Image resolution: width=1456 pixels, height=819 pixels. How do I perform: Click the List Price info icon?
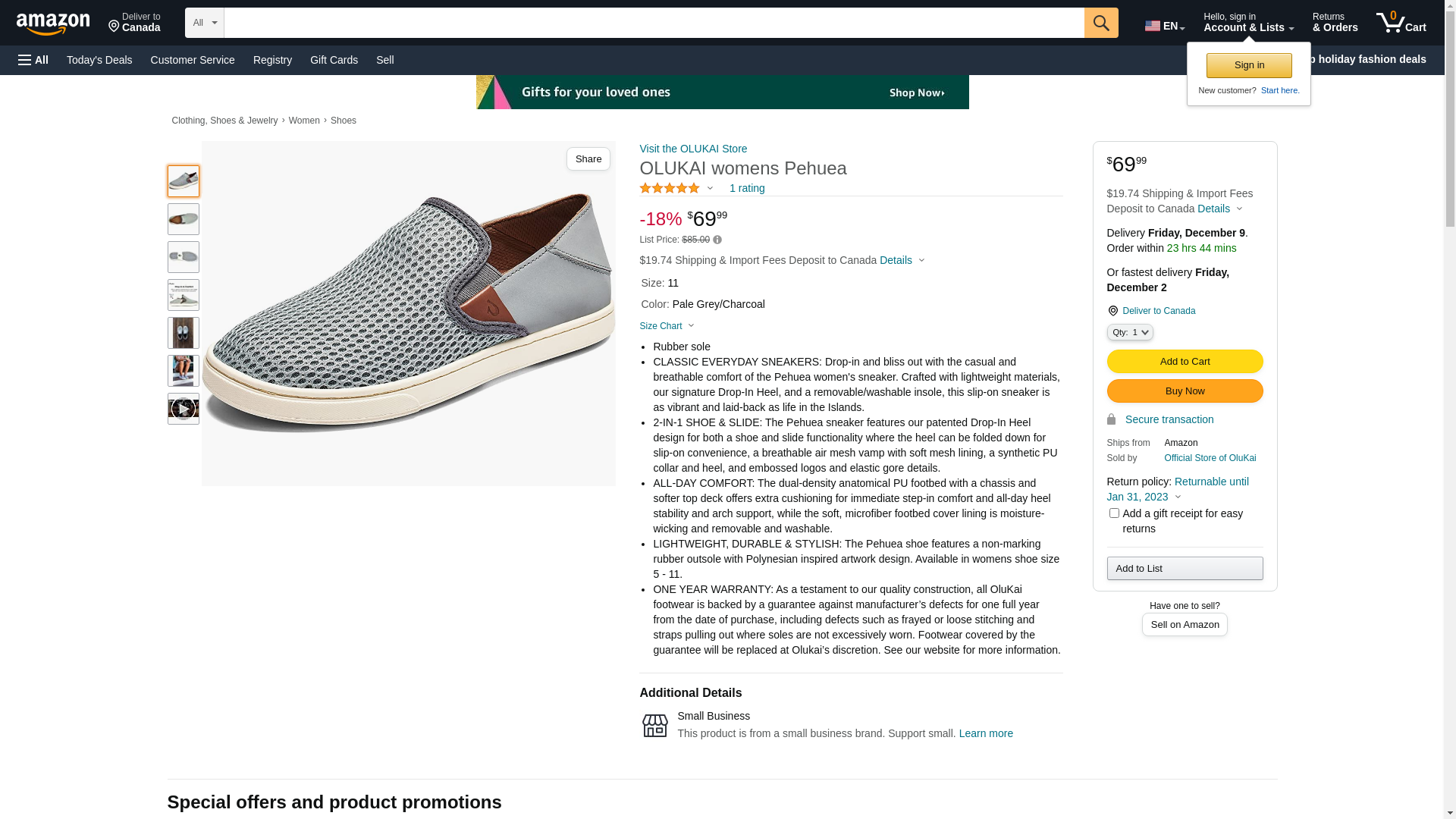717,240
